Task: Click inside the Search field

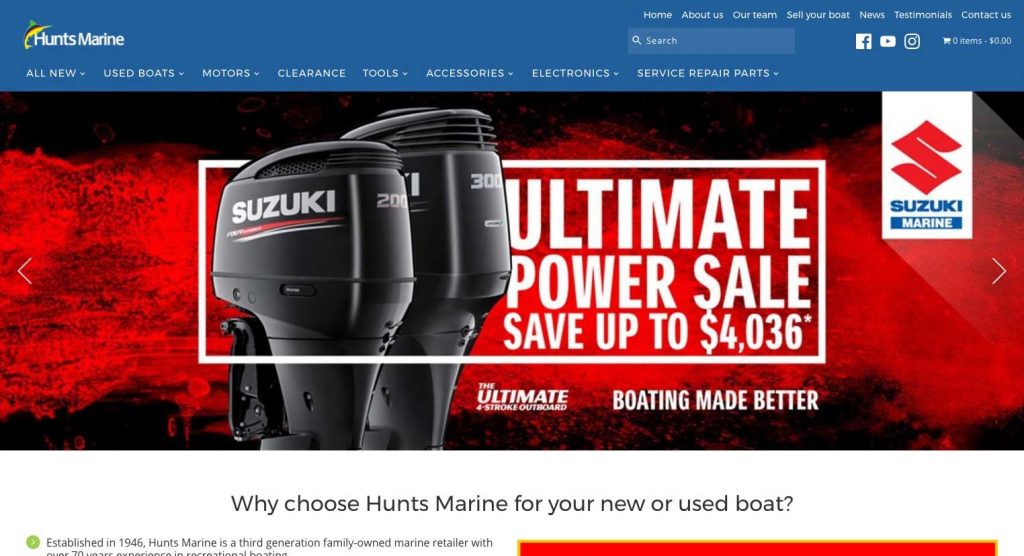Action: click(711, 41)
